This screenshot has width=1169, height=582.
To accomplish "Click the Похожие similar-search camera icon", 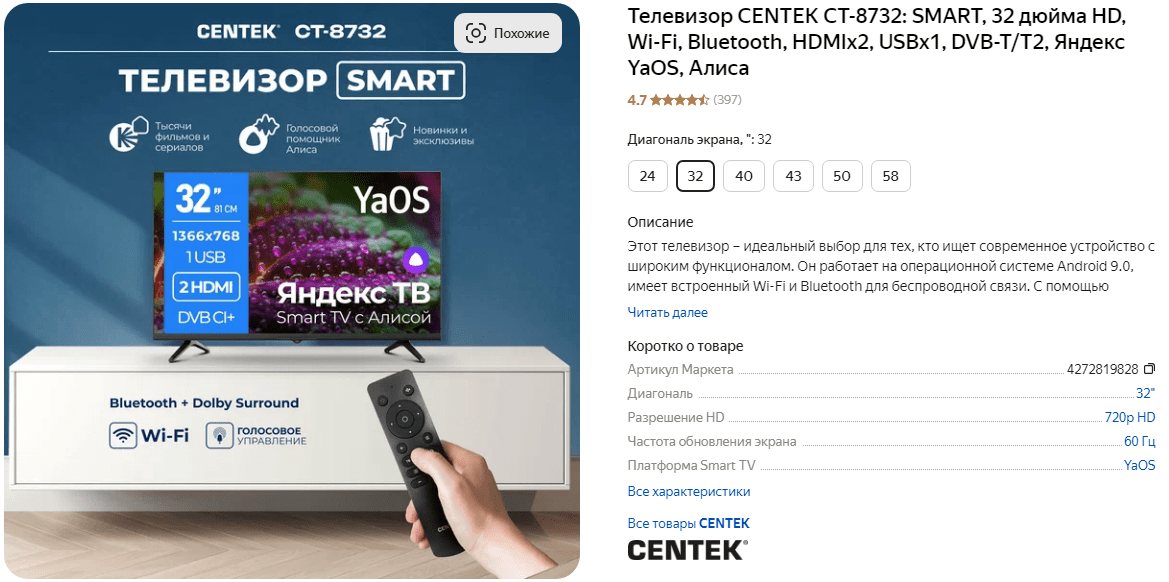I will click(476, 33).
